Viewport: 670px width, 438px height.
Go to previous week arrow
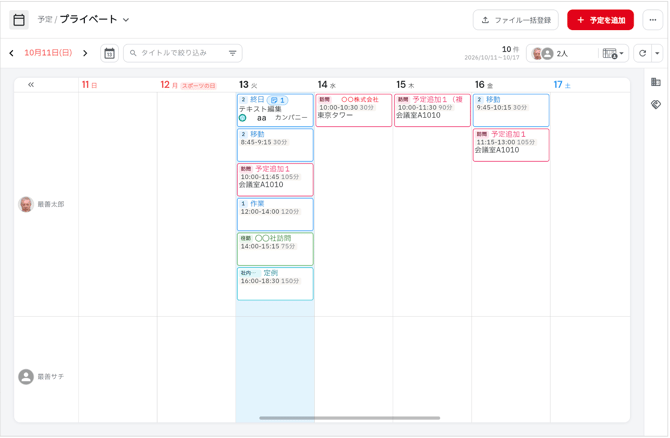coord(12,53)
